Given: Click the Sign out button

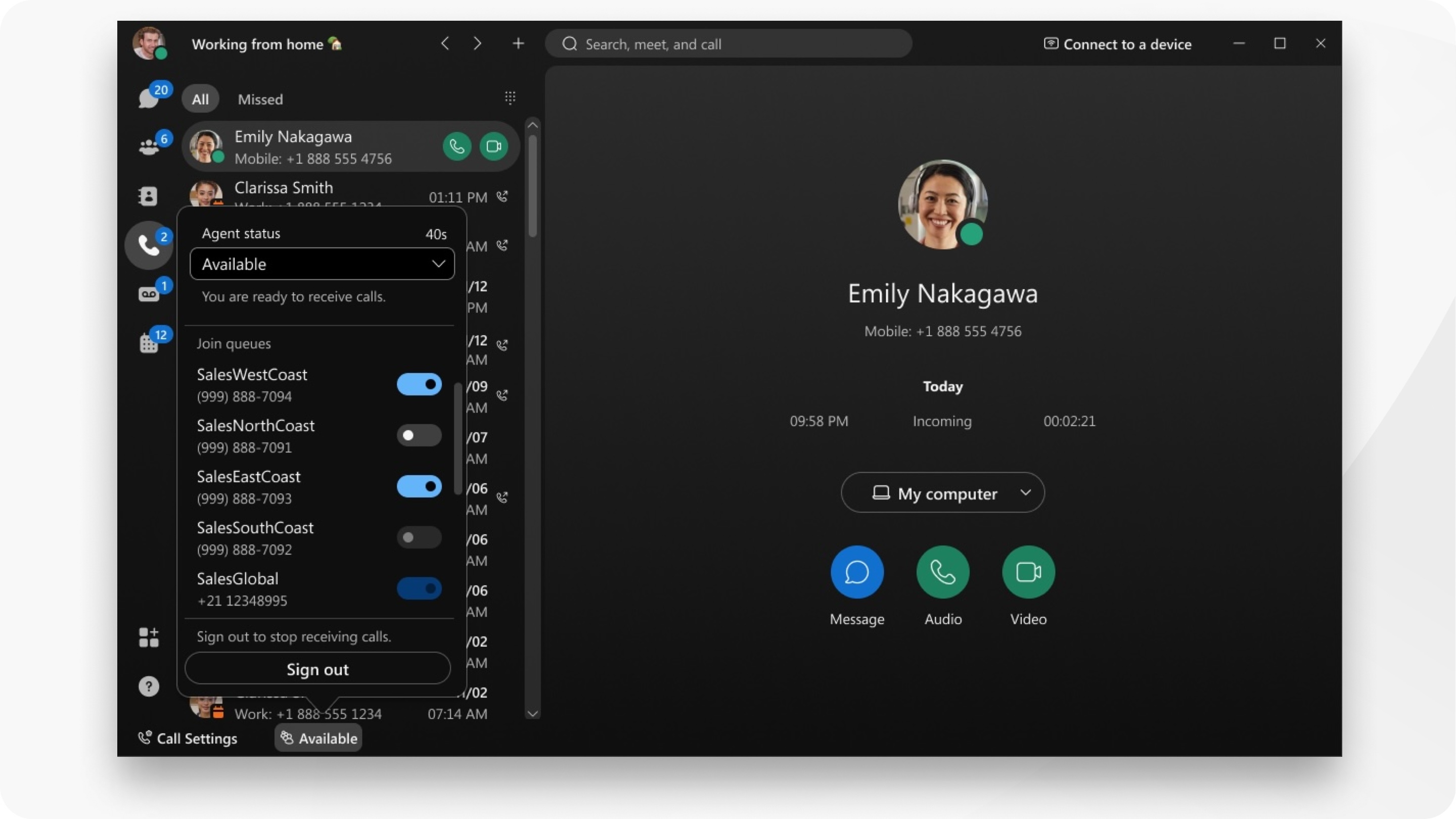Looking at the screenshot, I should pos(317,668).
